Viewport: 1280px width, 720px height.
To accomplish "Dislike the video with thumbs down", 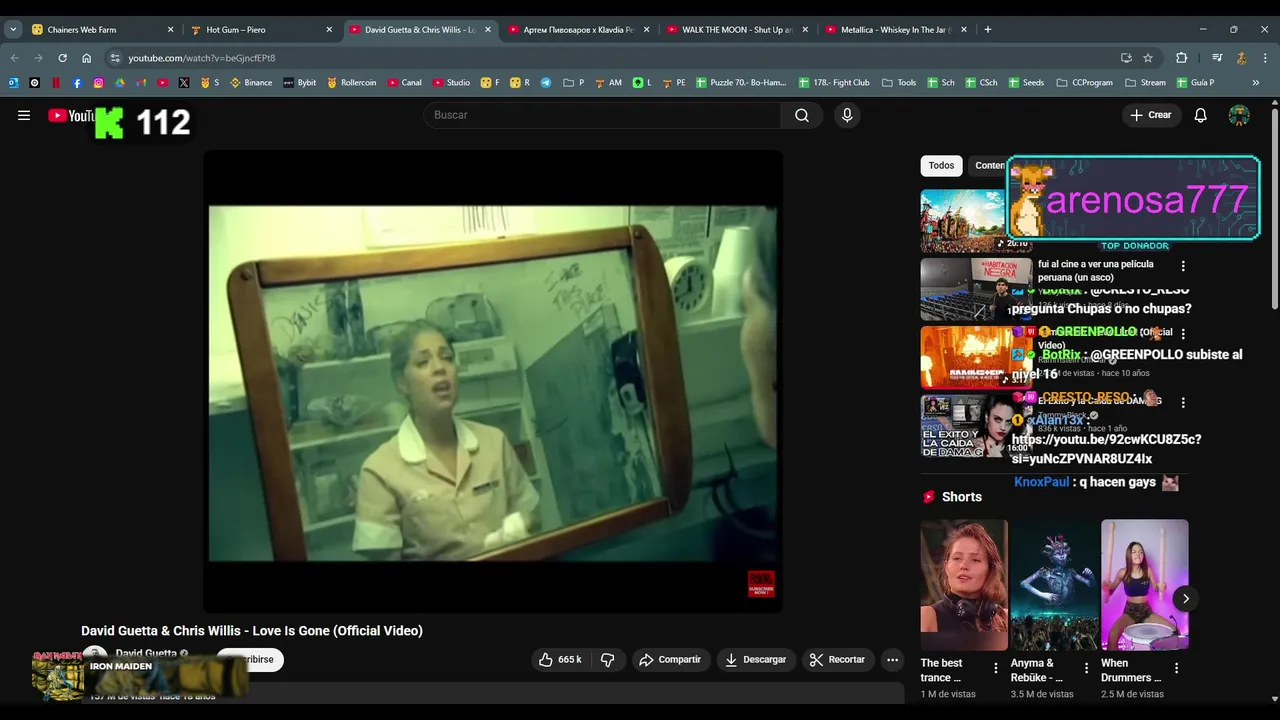I will (607, 660).
